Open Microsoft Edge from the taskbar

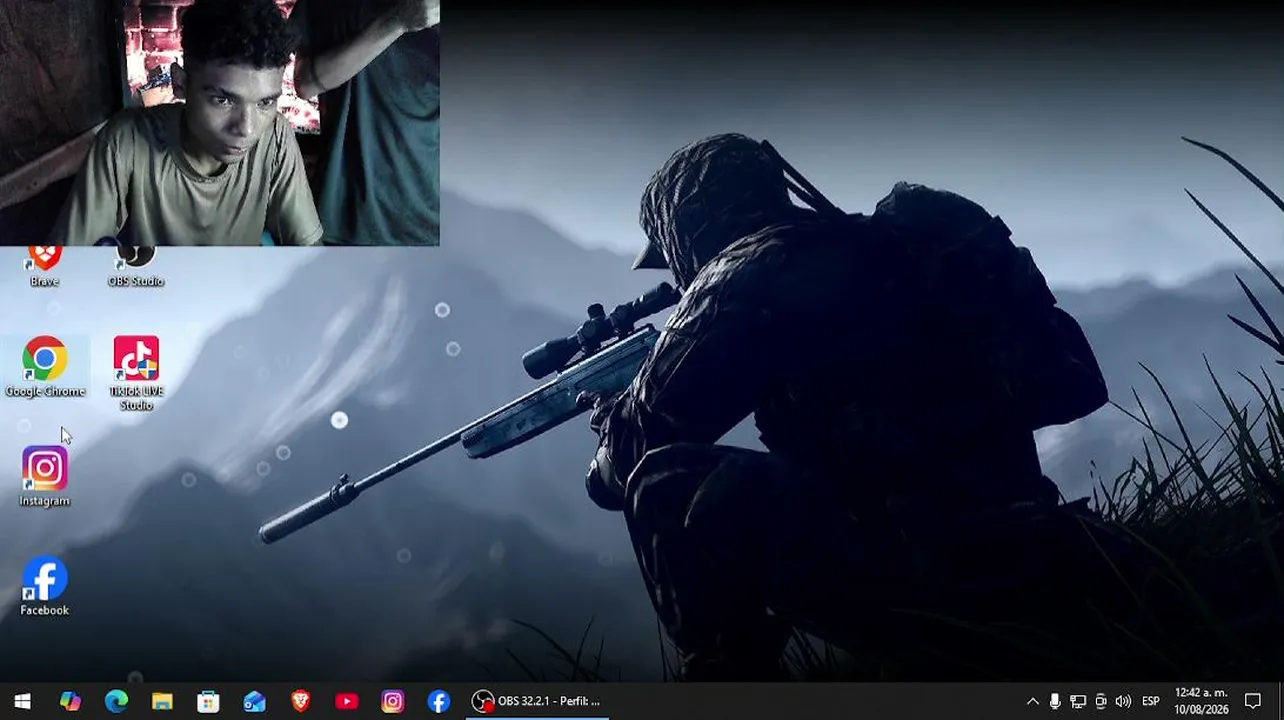click(116, 701)
